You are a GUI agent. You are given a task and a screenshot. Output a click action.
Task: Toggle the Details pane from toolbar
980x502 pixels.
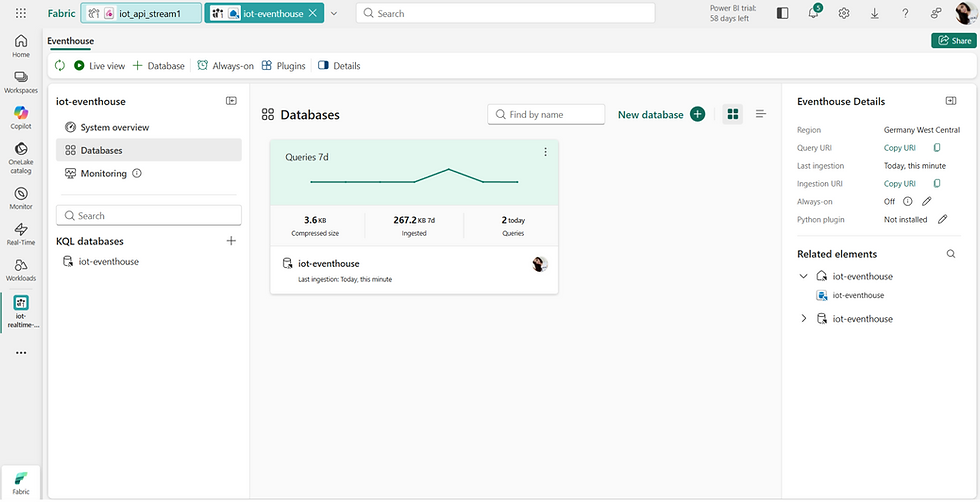[x=339, y=66]
